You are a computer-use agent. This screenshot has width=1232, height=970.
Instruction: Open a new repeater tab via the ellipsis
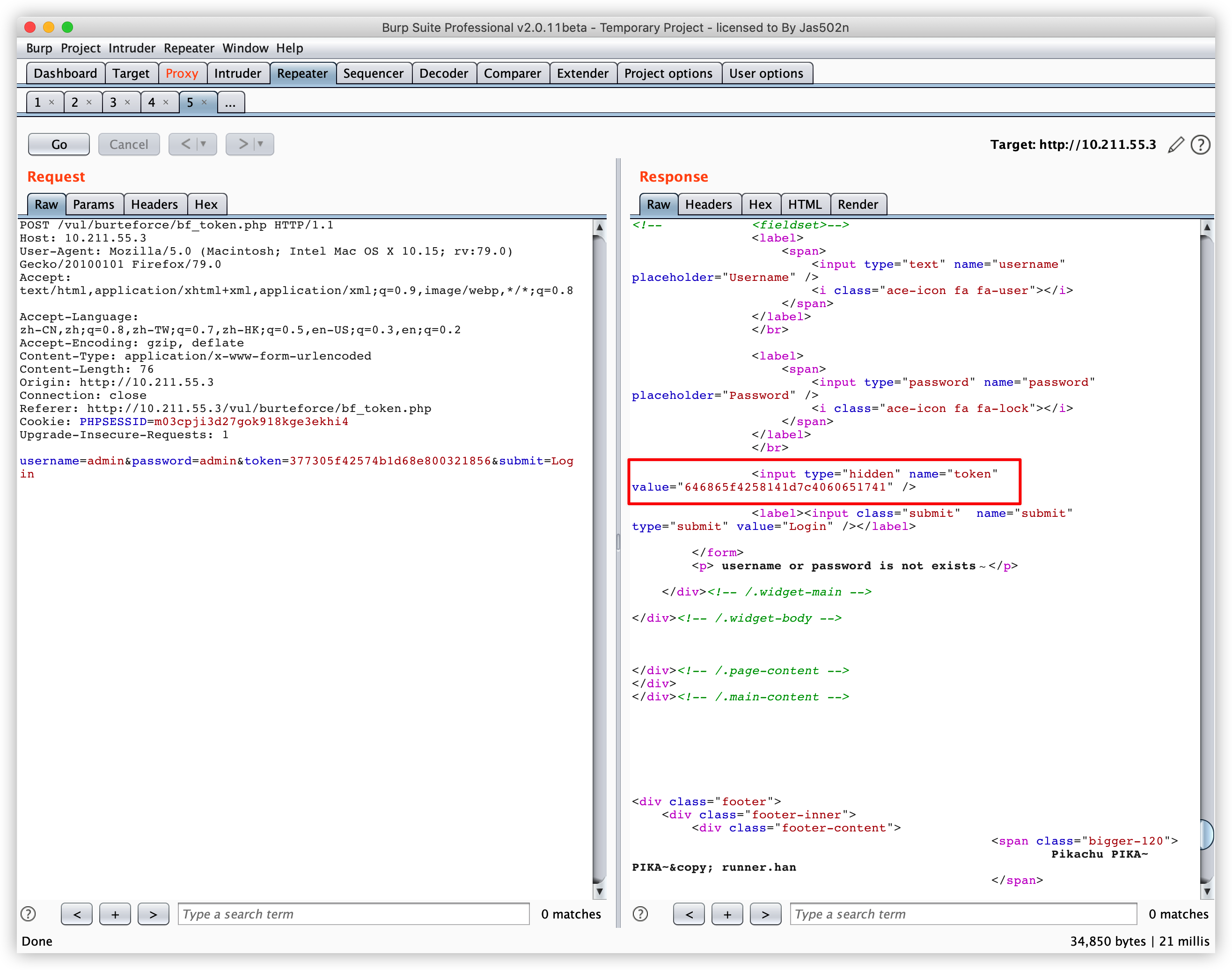pos(230,103)
